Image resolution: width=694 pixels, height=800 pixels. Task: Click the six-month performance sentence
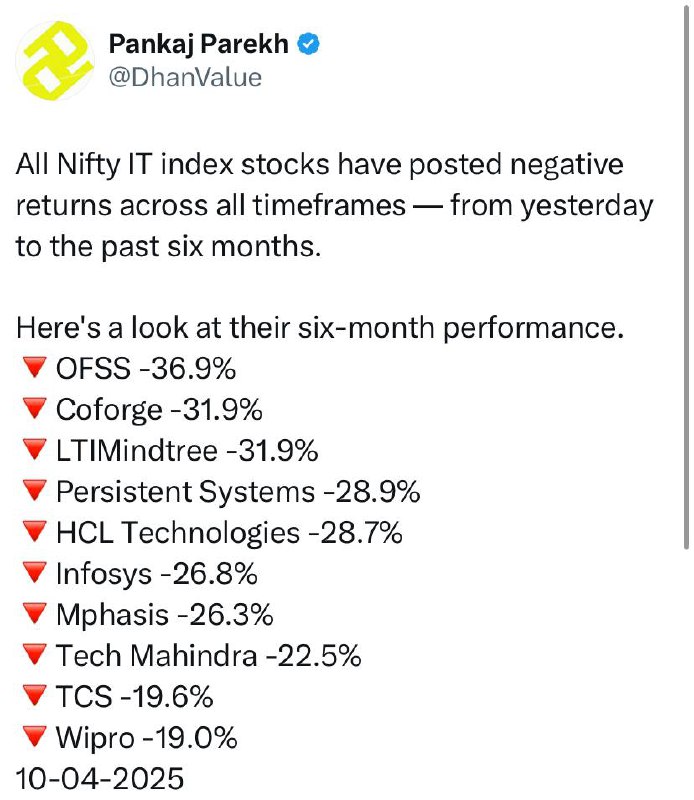320,328
